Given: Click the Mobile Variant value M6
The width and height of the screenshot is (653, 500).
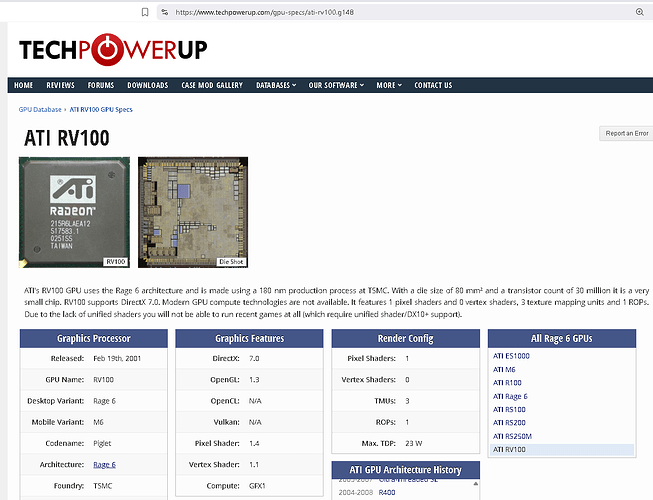Looking at the screenshot, I should [x=98, y=422].
